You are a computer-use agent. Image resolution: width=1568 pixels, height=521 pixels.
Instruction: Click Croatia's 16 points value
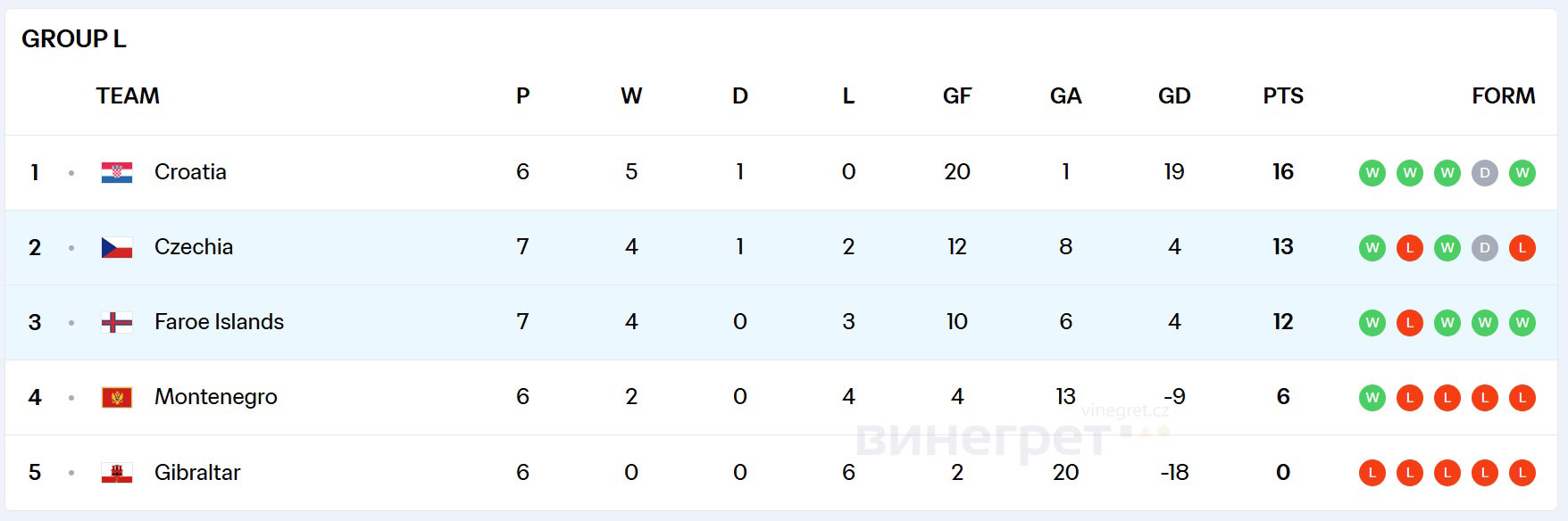[1283, 172]
